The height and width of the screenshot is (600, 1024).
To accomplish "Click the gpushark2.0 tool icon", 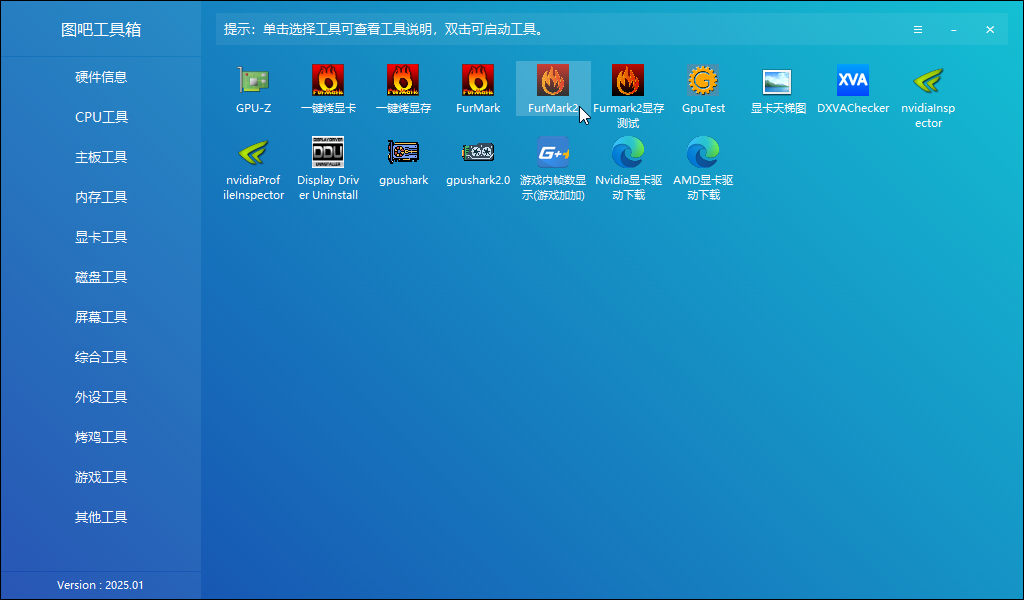I will point(478,153).
